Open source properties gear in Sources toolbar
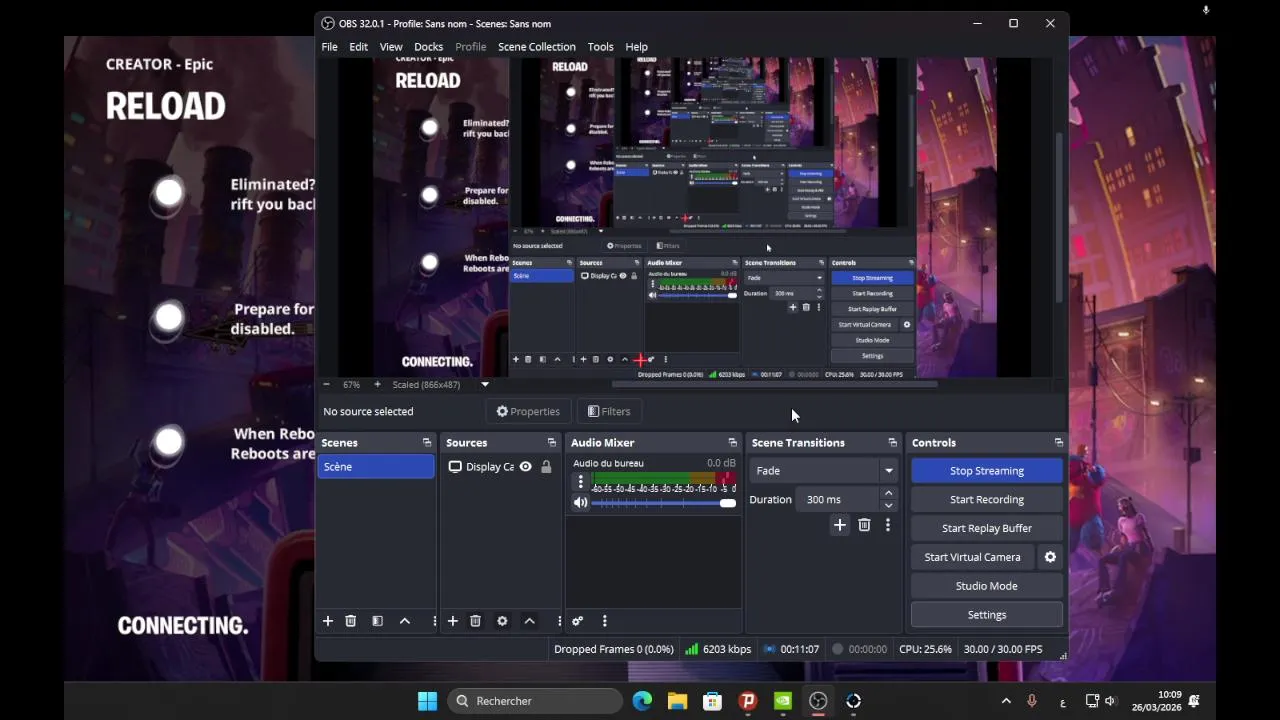1280x720 pixels. (502, 621)
